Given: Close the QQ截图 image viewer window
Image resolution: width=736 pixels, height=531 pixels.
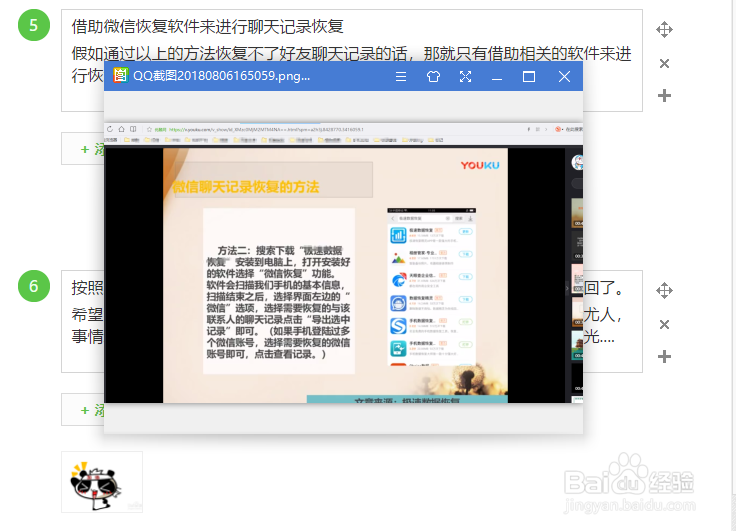Looking at the screenshot, I should tap(564, 77).
